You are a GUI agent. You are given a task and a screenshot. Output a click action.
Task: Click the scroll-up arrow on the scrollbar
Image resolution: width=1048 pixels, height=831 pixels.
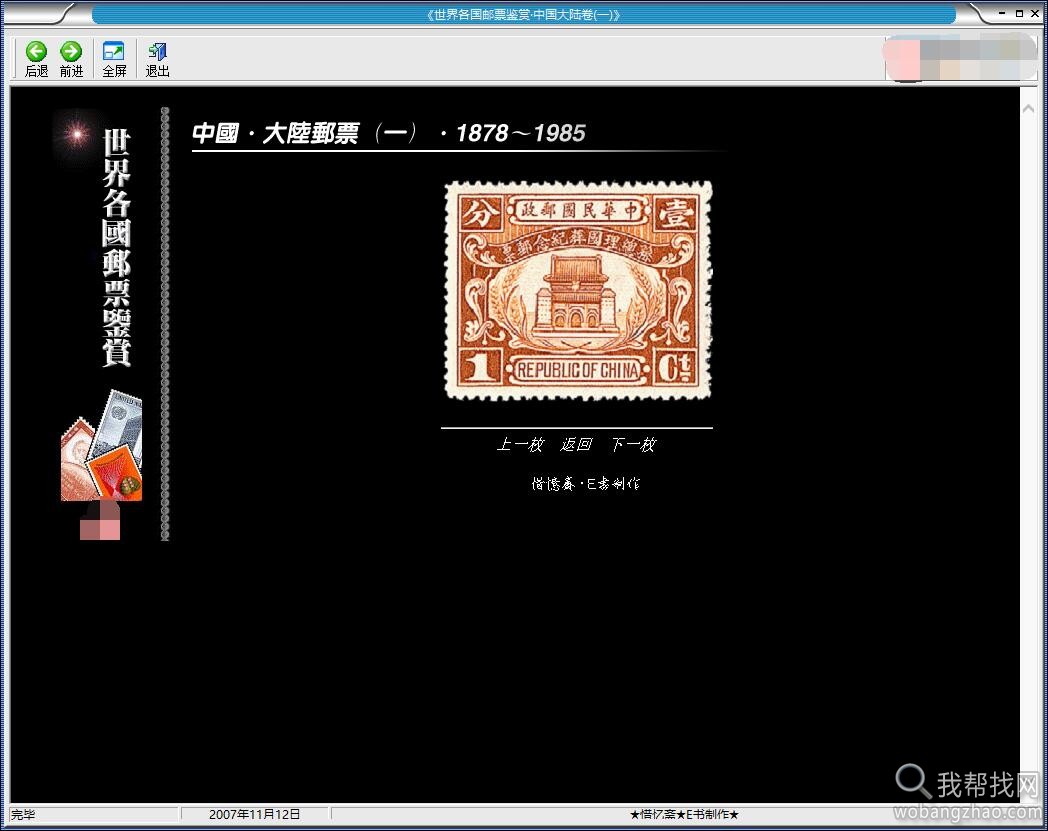1028,108
